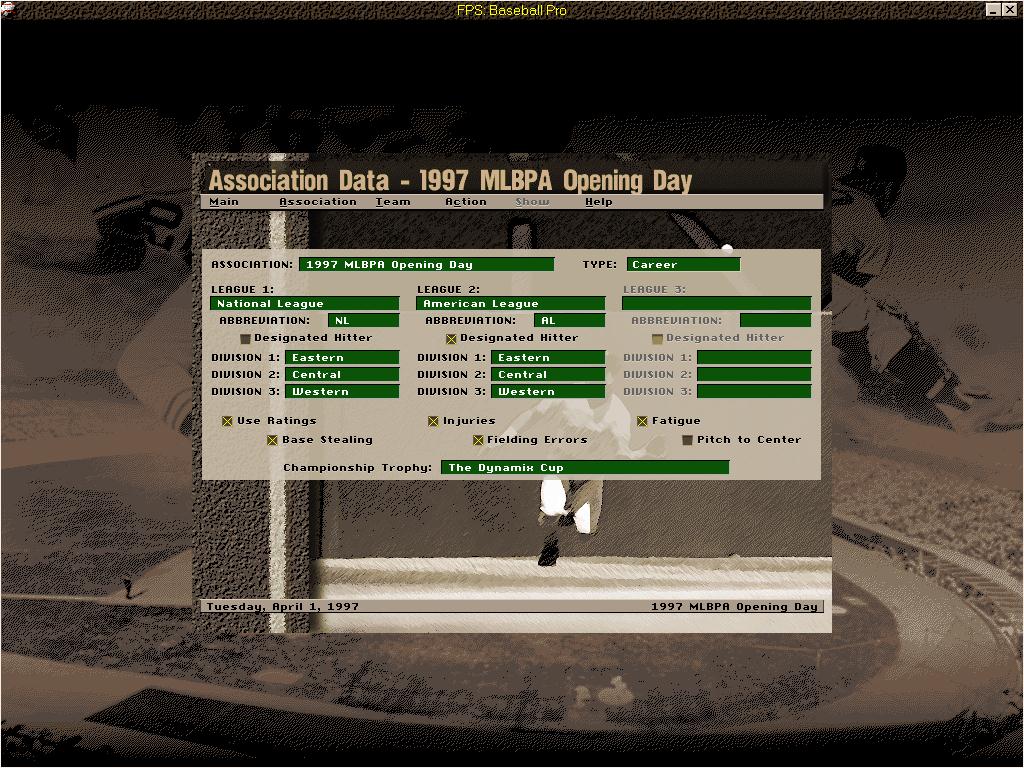The height and width of the screenshot is (768, 1024).
Task: Edit League 1 Division 2 Central field
Action: [342, 375]
